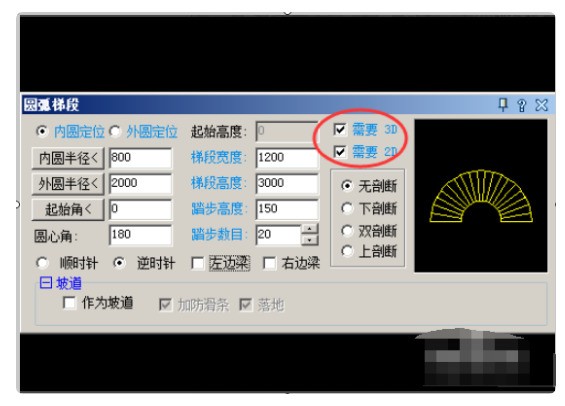The height and width of the screenshot is (406, 565).
Task: Increase 踏步数目 with up arrow
Action: coord(310,229)
